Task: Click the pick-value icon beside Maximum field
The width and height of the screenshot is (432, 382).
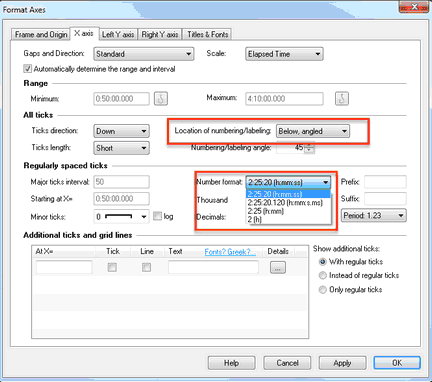Action: coord(342,98)
